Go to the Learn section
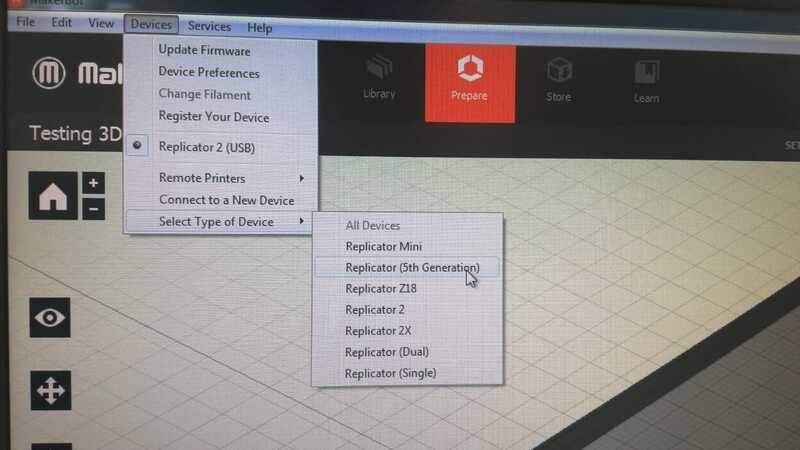Viewport: 800px width, 450px height. (646, 82)
